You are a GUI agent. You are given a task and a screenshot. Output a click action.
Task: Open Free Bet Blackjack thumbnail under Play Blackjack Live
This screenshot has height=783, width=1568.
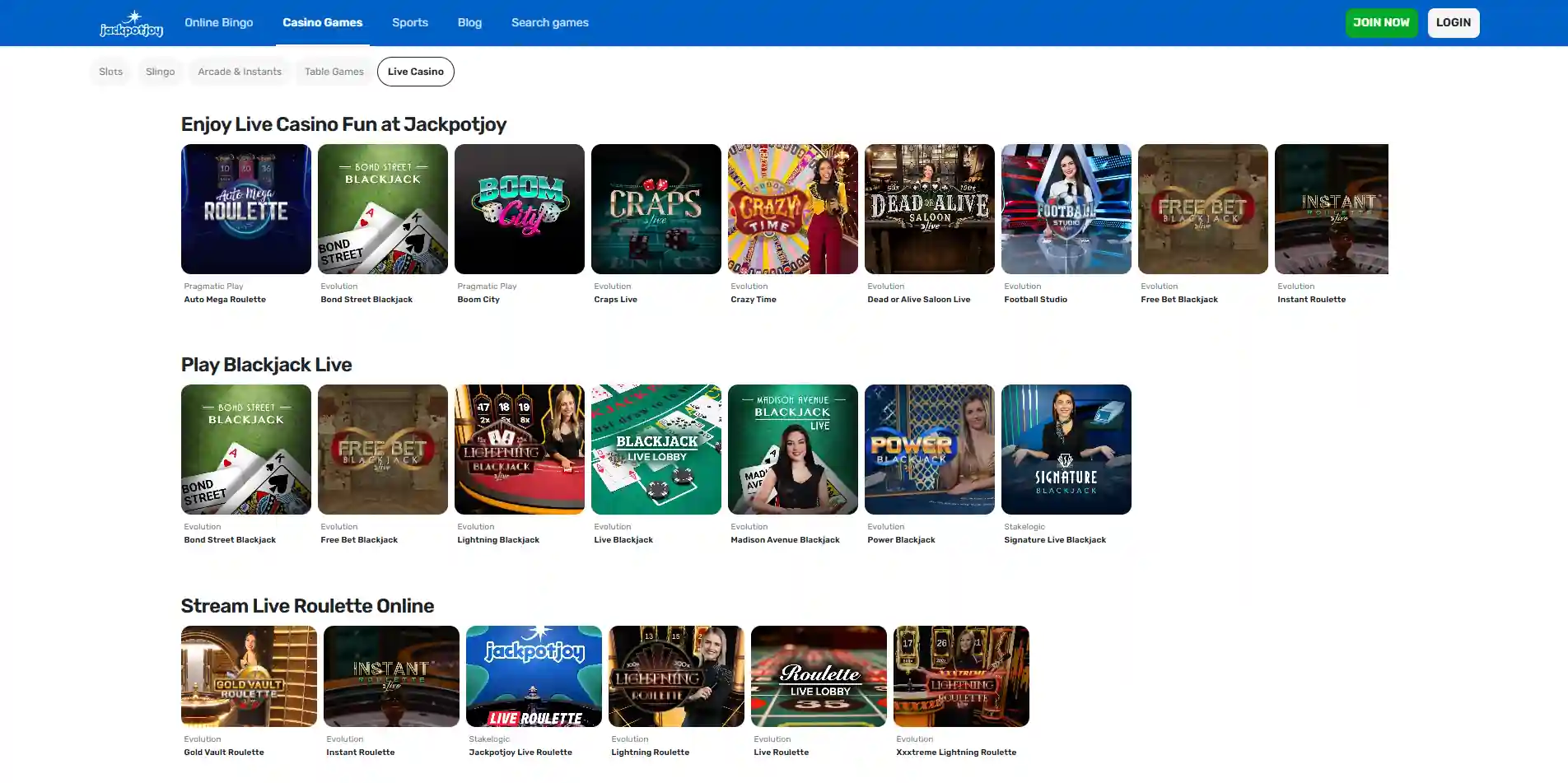tap(383, 450)
